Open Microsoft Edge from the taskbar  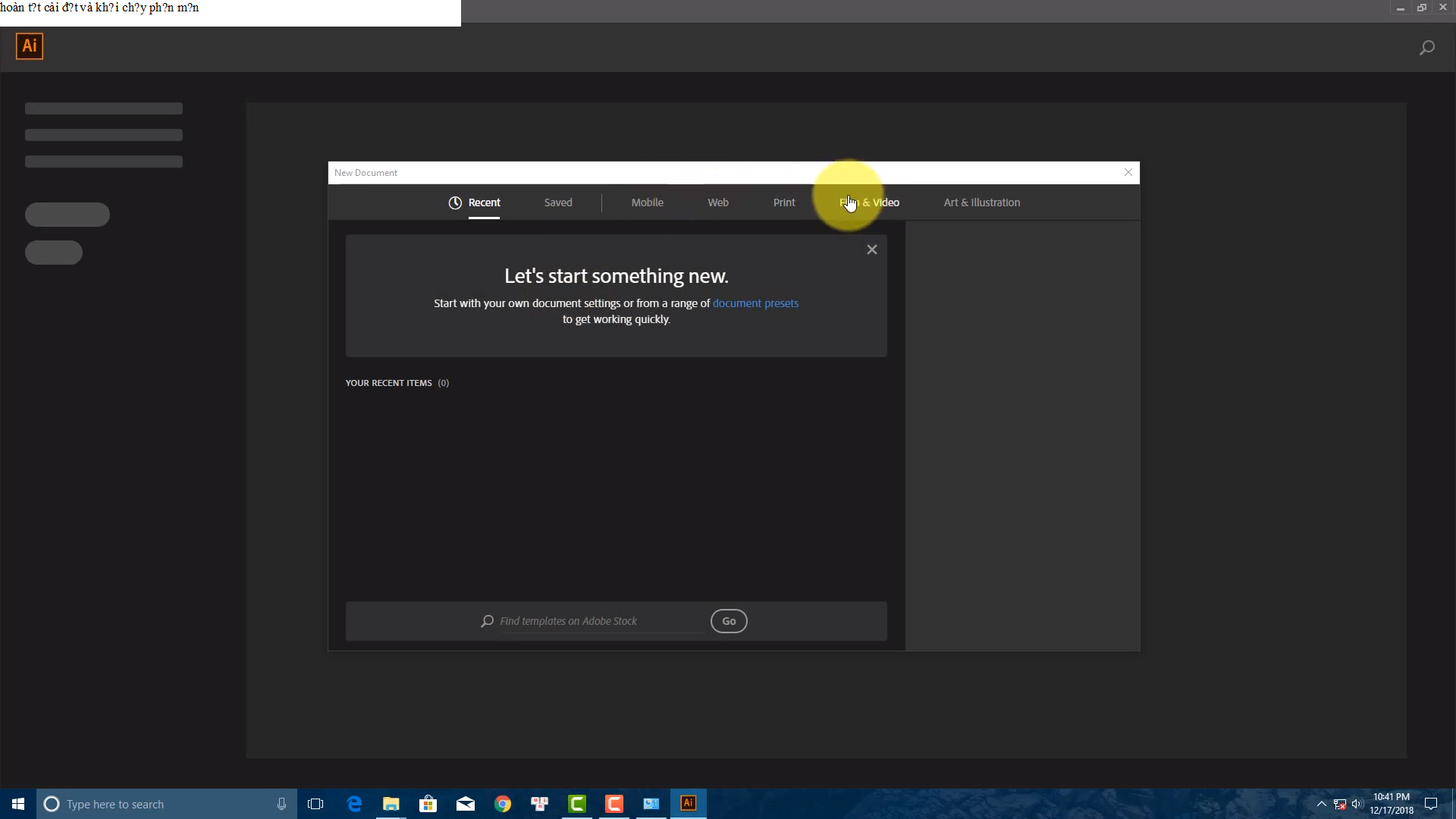pyautogui.click(x=354, y=804)
